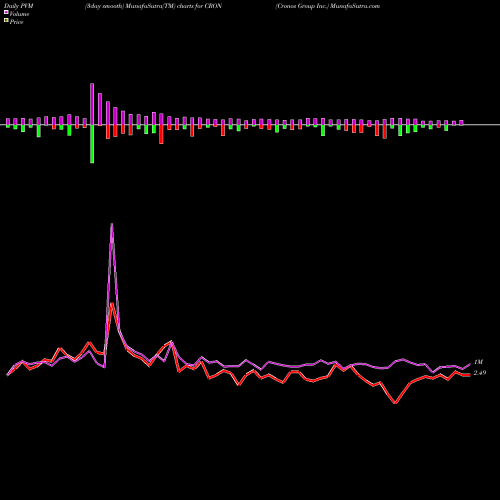Click '(Cronos Group Inc.) MunafaSutra.com' text
Screen dimensions: 500x500
[x=328, y=6]
